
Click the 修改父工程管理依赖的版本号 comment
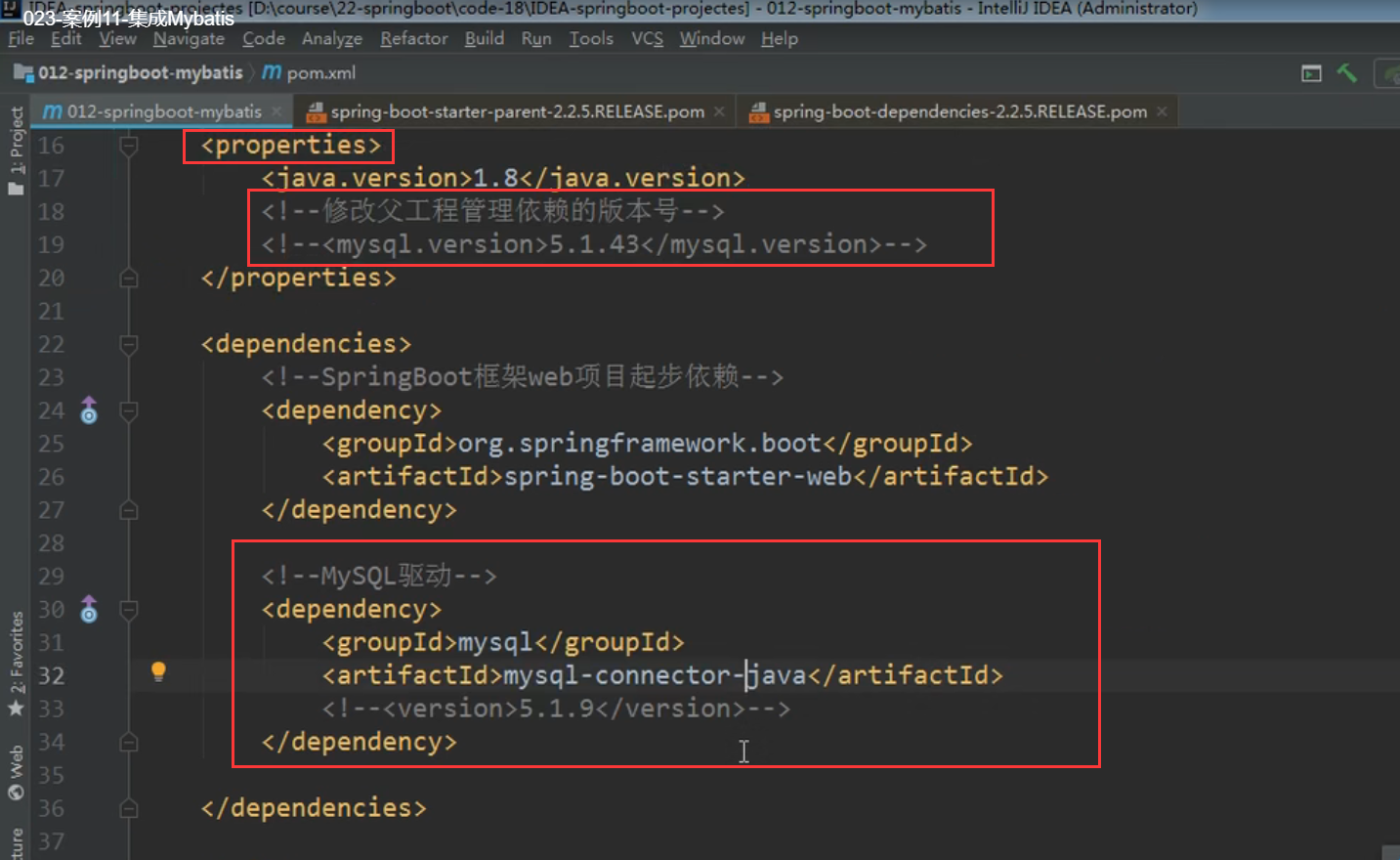(x=492, y=211)
